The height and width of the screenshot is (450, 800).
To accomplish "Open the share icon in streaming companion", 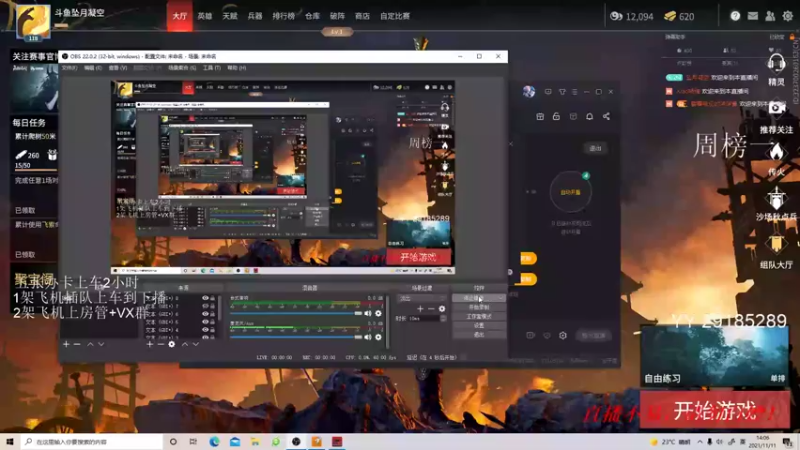I will click(606, 116).
